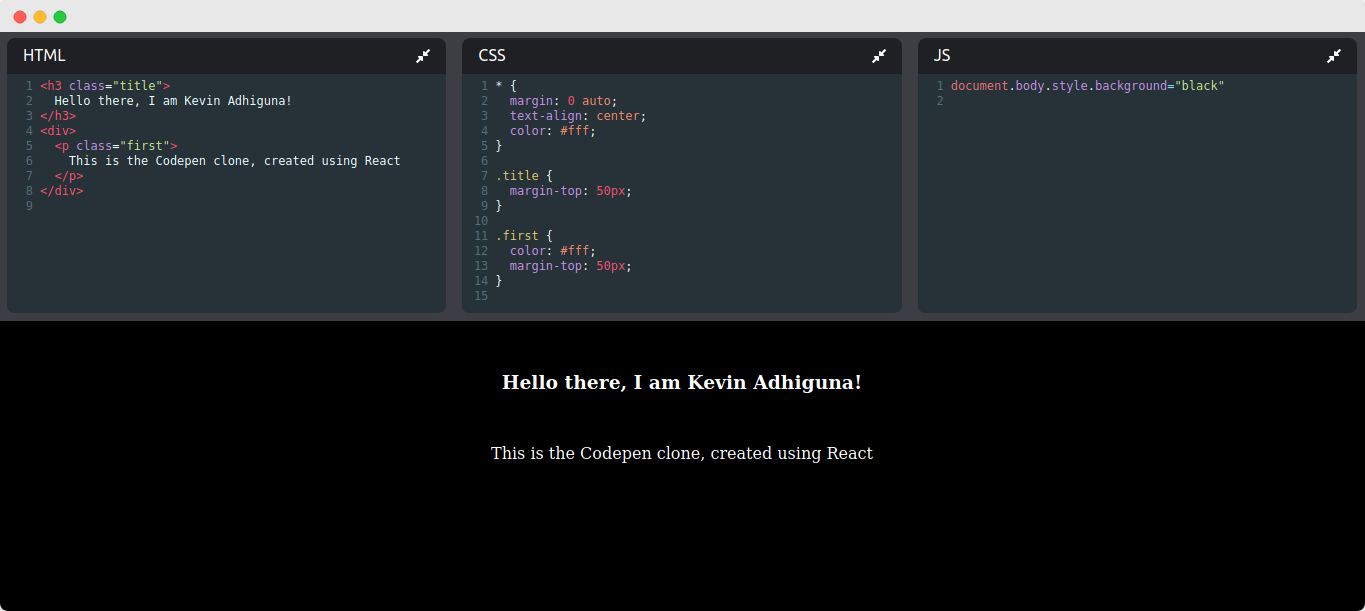The width and height of the screenshot is (1365, 611).
Task: Collapse the HTML editor panel
Action: (423, 56)
